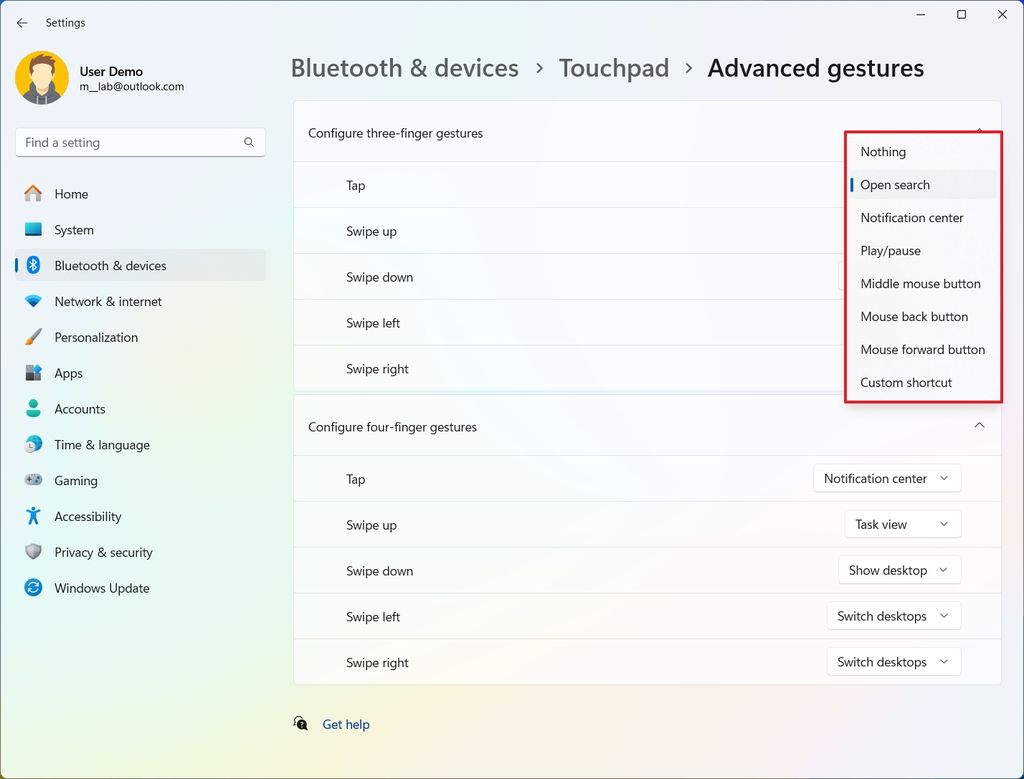Choose Custom shortcut from the open menu

click(906, 382)
